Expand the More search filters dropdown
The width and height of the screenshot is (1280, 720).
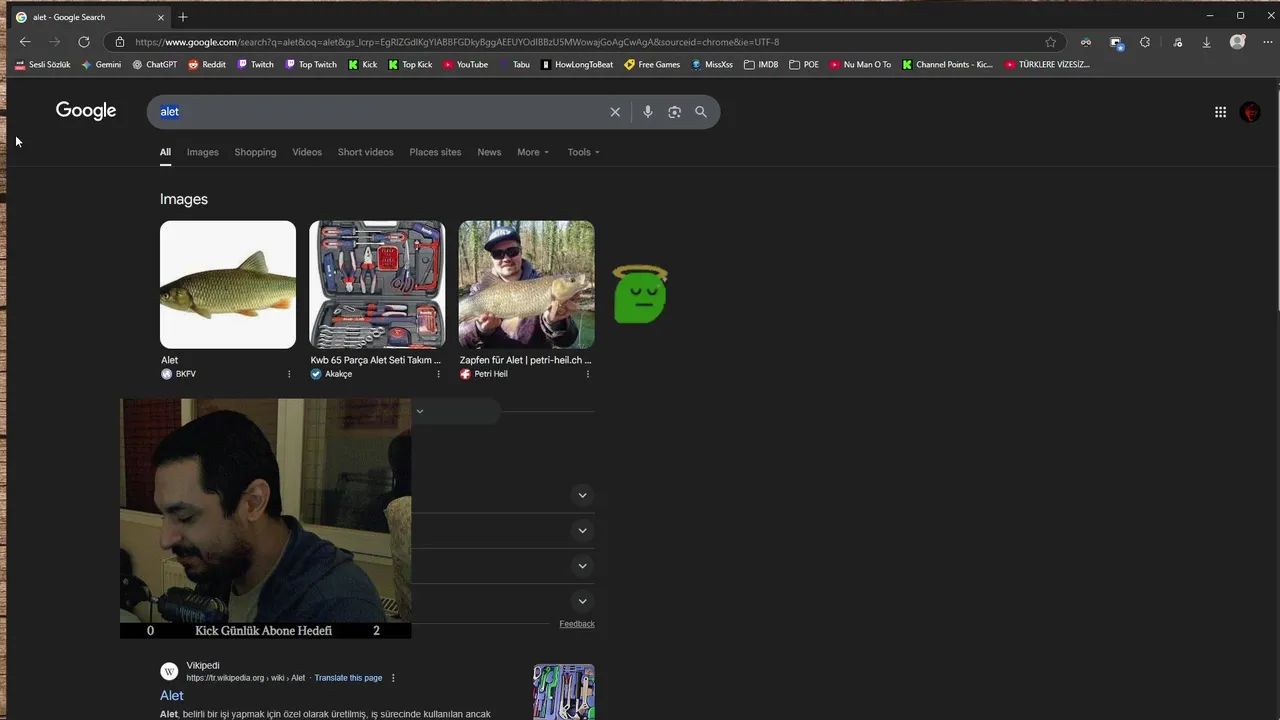pos(533,152)
